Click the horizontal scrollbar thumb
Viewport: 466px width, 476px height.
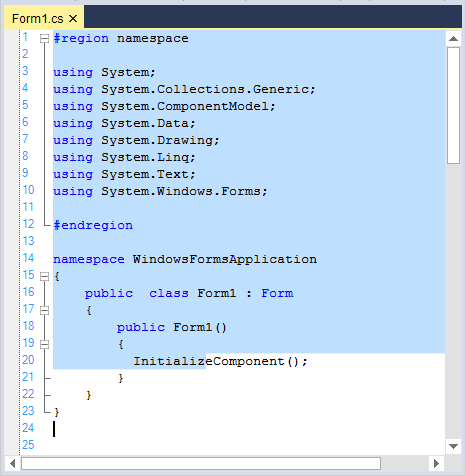pyautogui.click(x=201, y=463)
